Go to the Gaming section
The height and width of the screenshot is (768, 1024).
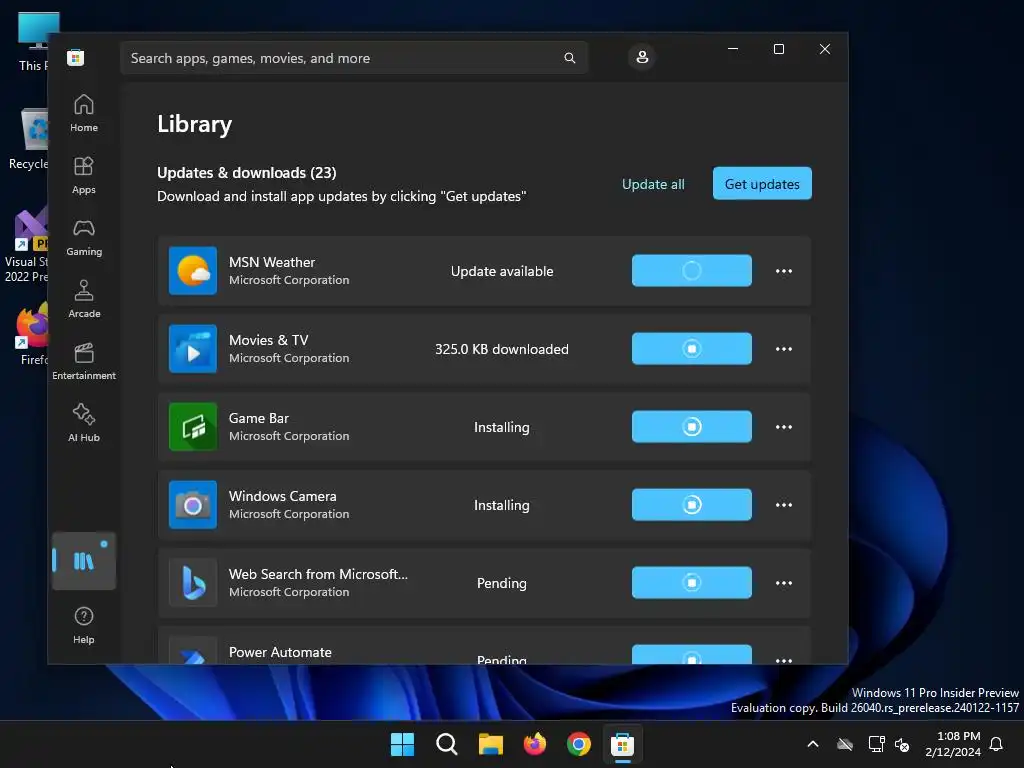tap(84, 238)
